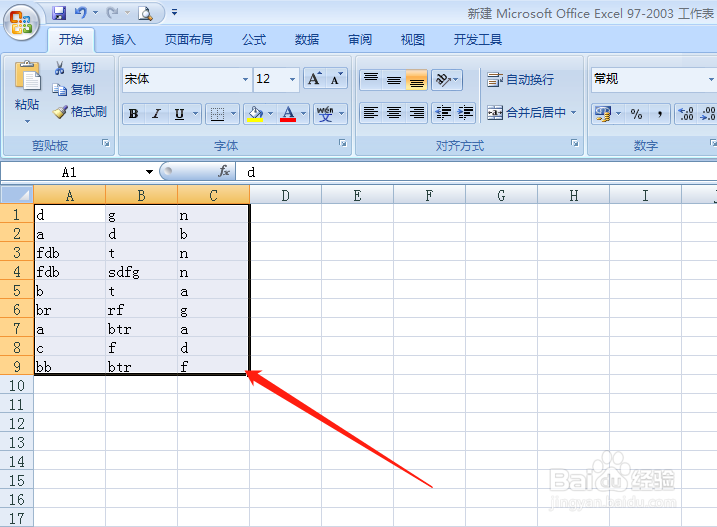Apply percent style

pyautogui.click(x=636, y=113)
